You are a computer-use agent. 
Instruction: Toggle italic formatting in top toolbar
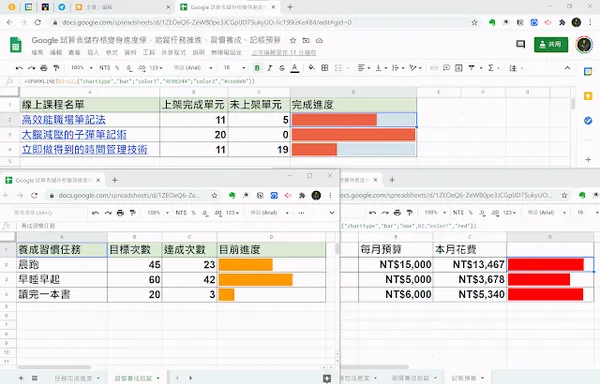[270, 68]
